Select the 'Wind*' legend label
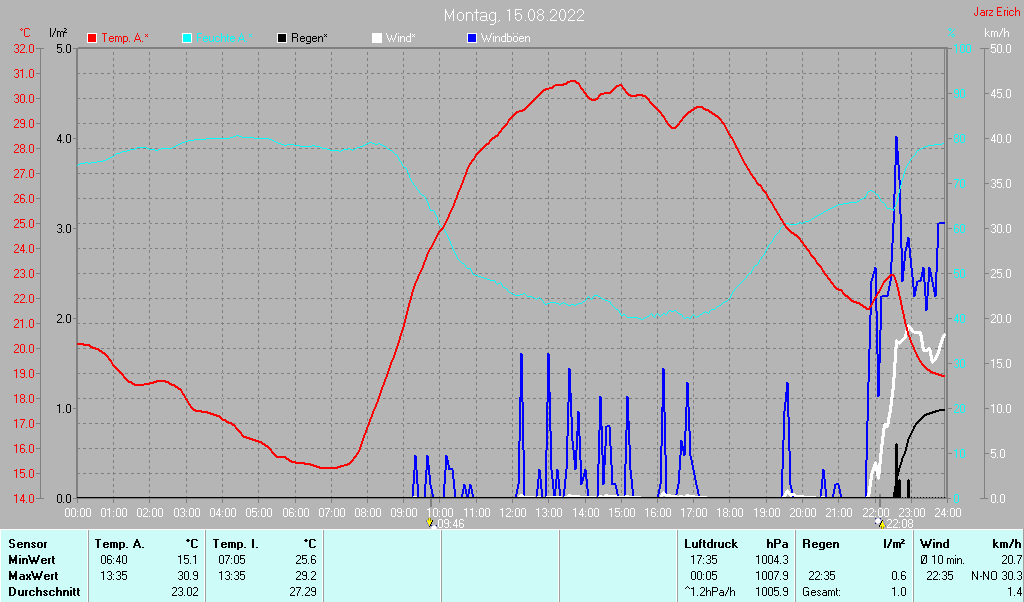Image resolution: width=1024 pixels, height=602 pixels. click(400, 38)
